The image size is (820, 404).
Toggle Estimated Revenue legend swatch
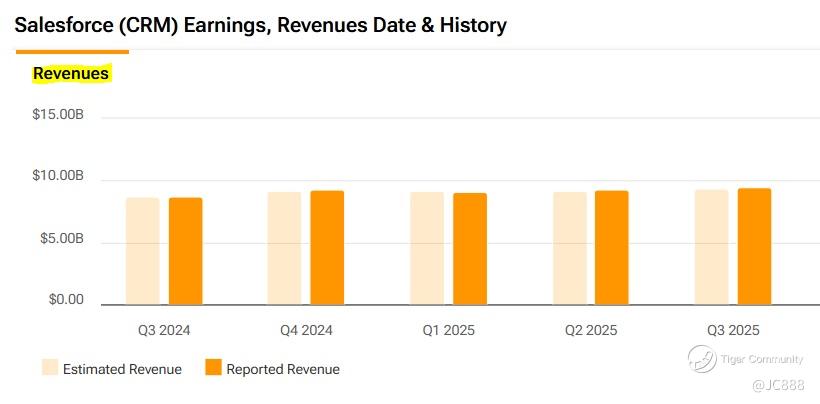(50, 367)
